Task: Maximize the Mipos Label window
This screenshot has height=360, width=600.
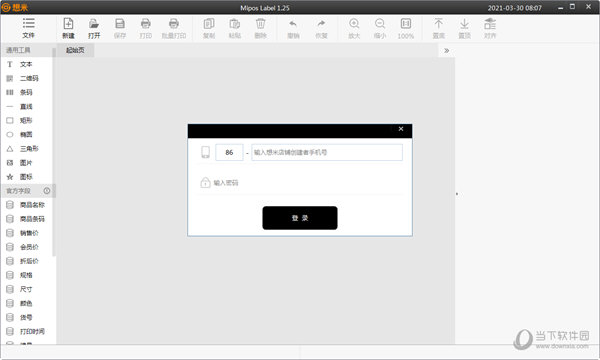Action: (x=572, y=7)
